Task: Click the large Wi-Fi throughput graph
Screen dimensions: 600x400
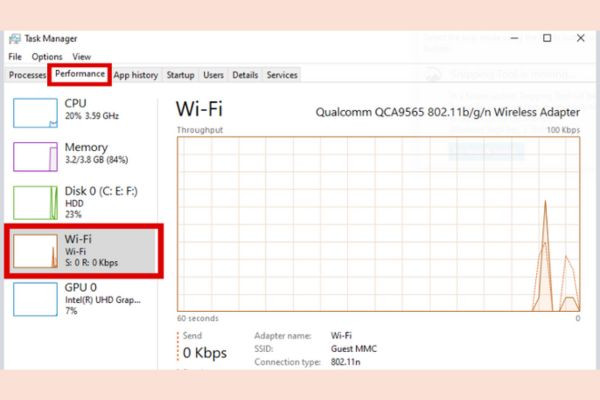Action: (378, 224)
